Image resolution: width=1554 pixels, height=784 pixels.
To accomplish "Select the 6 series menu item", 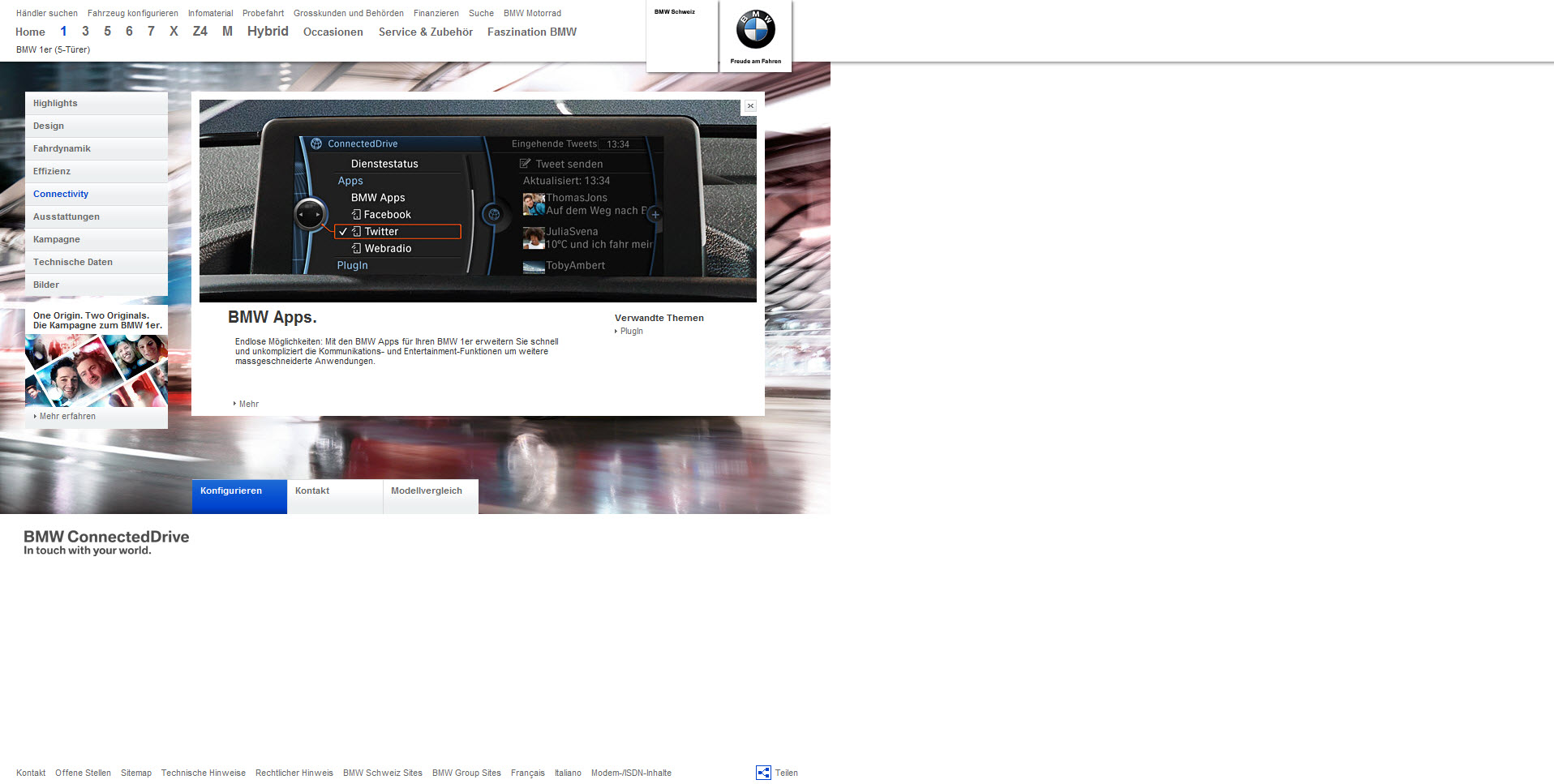I will pyautogui.click(x=129, y=32).
